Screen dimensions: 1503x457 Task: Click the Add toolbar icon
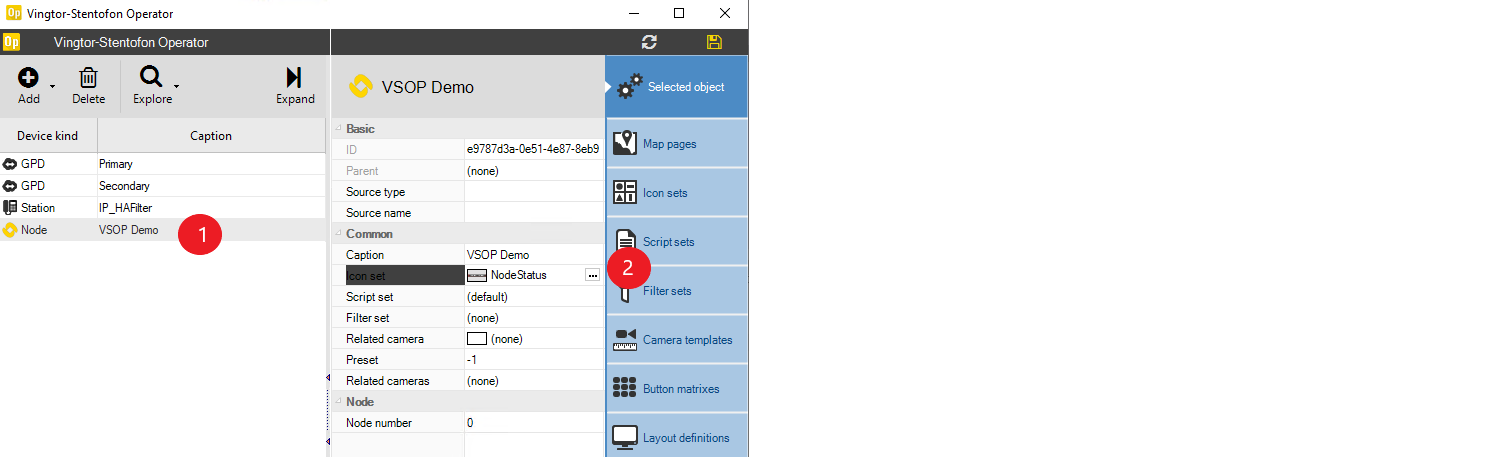(29, 78)
